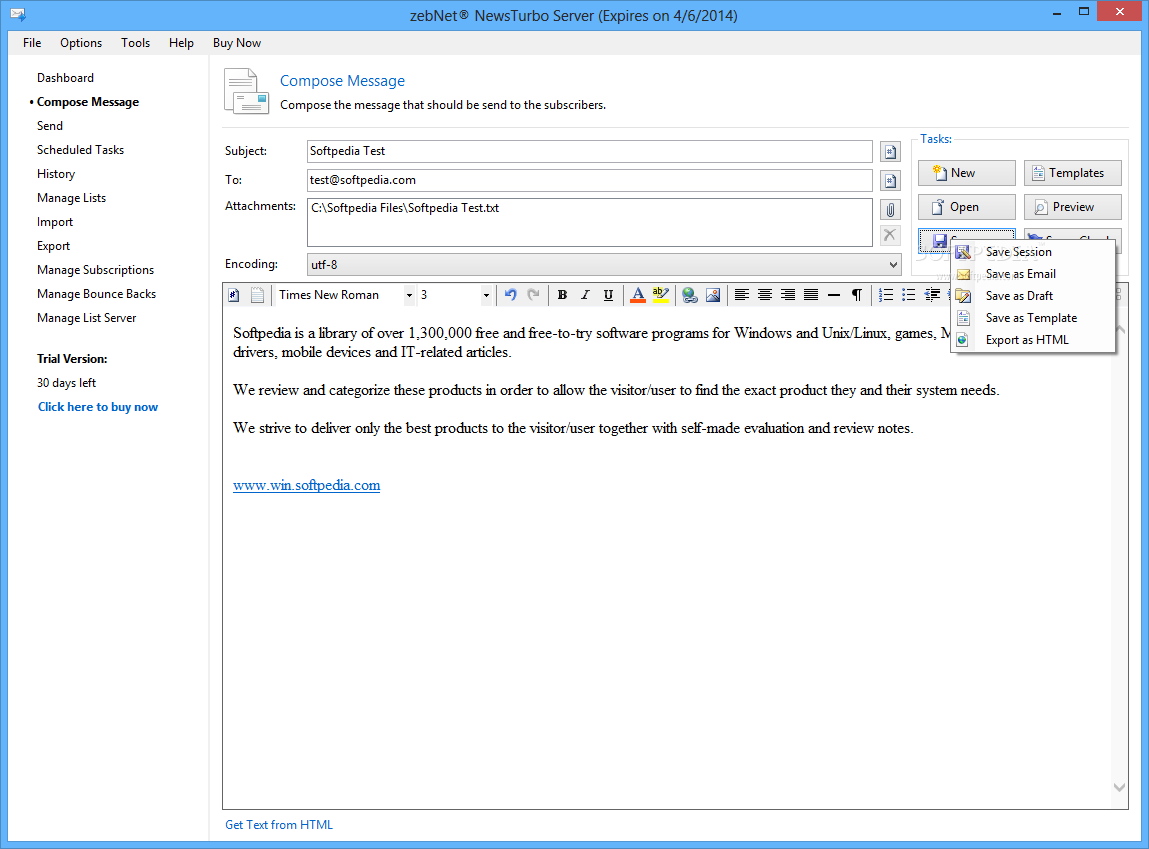Remove attachment with the X icon
1149x849 pixels.
890,235
